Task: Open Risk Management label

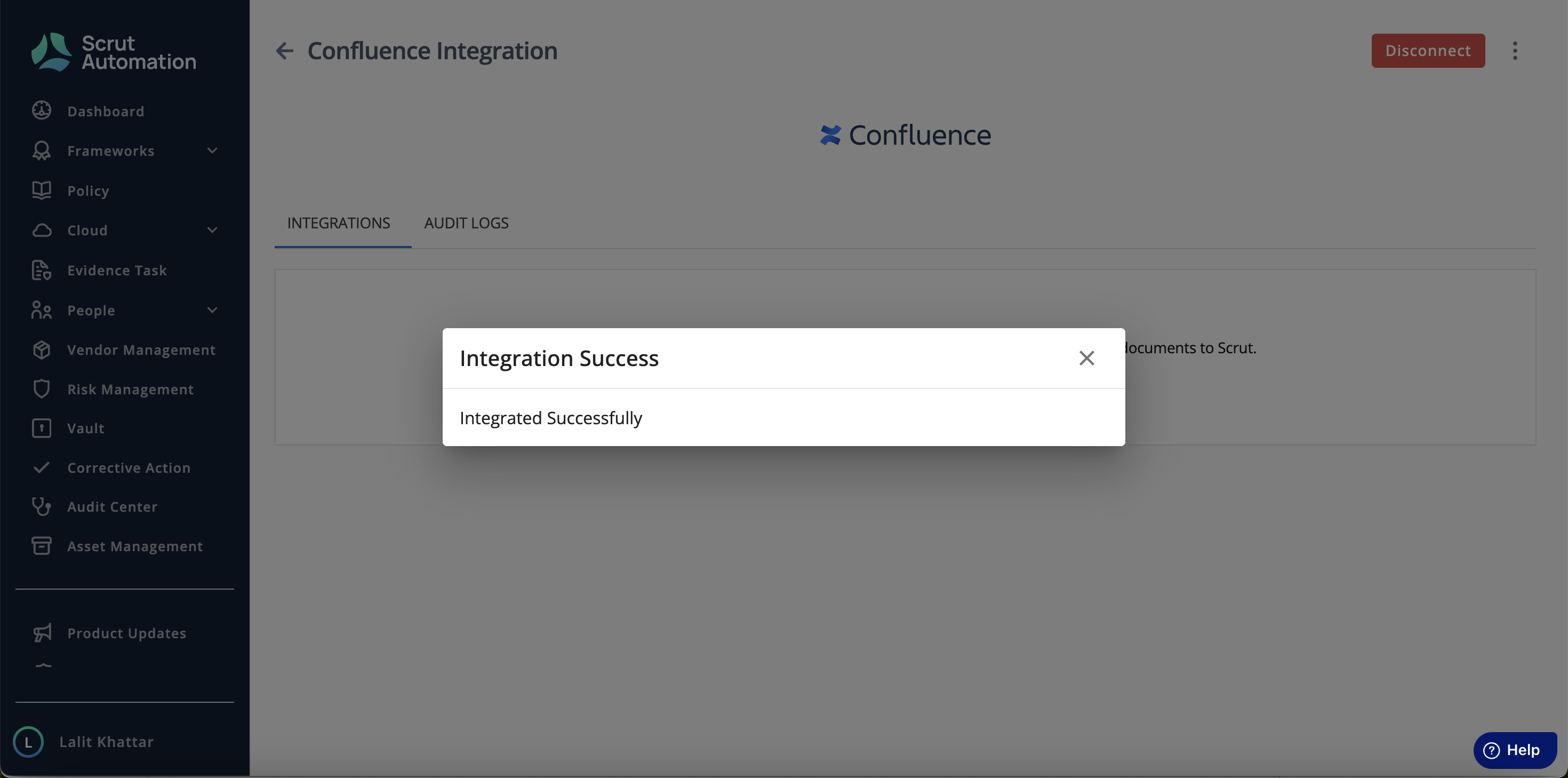Action: 130,390
